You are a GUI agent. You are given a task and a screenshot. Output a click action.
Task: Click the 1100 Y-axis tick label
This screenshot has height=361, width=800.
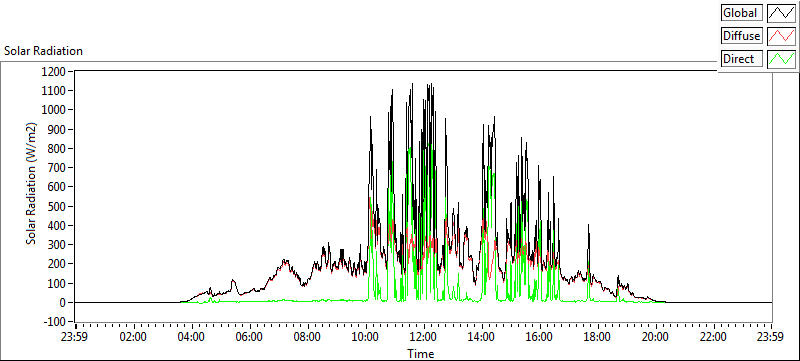(55, 91)
